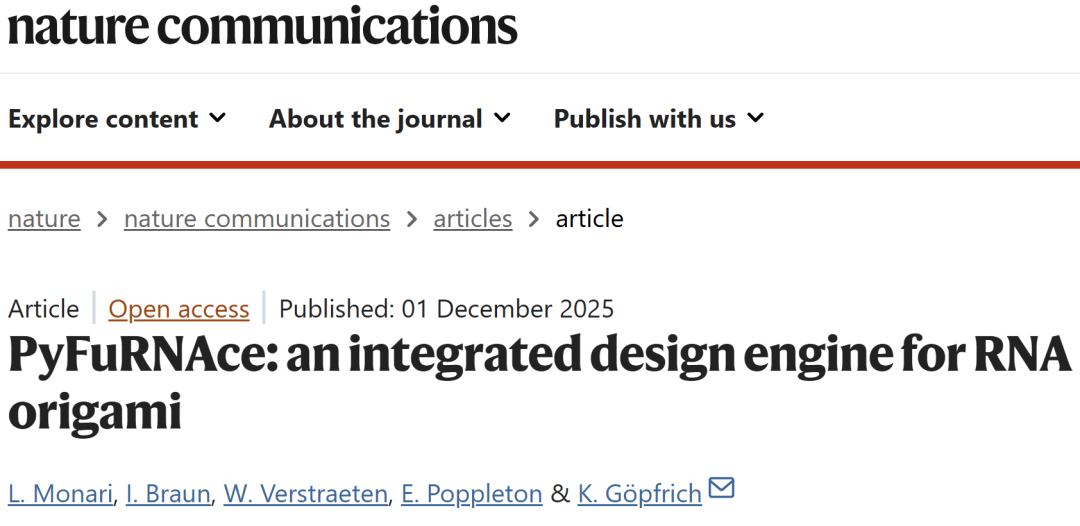
Task: Click the envelope icon beside K. Göpfrich
Action: tap(721, 488)
